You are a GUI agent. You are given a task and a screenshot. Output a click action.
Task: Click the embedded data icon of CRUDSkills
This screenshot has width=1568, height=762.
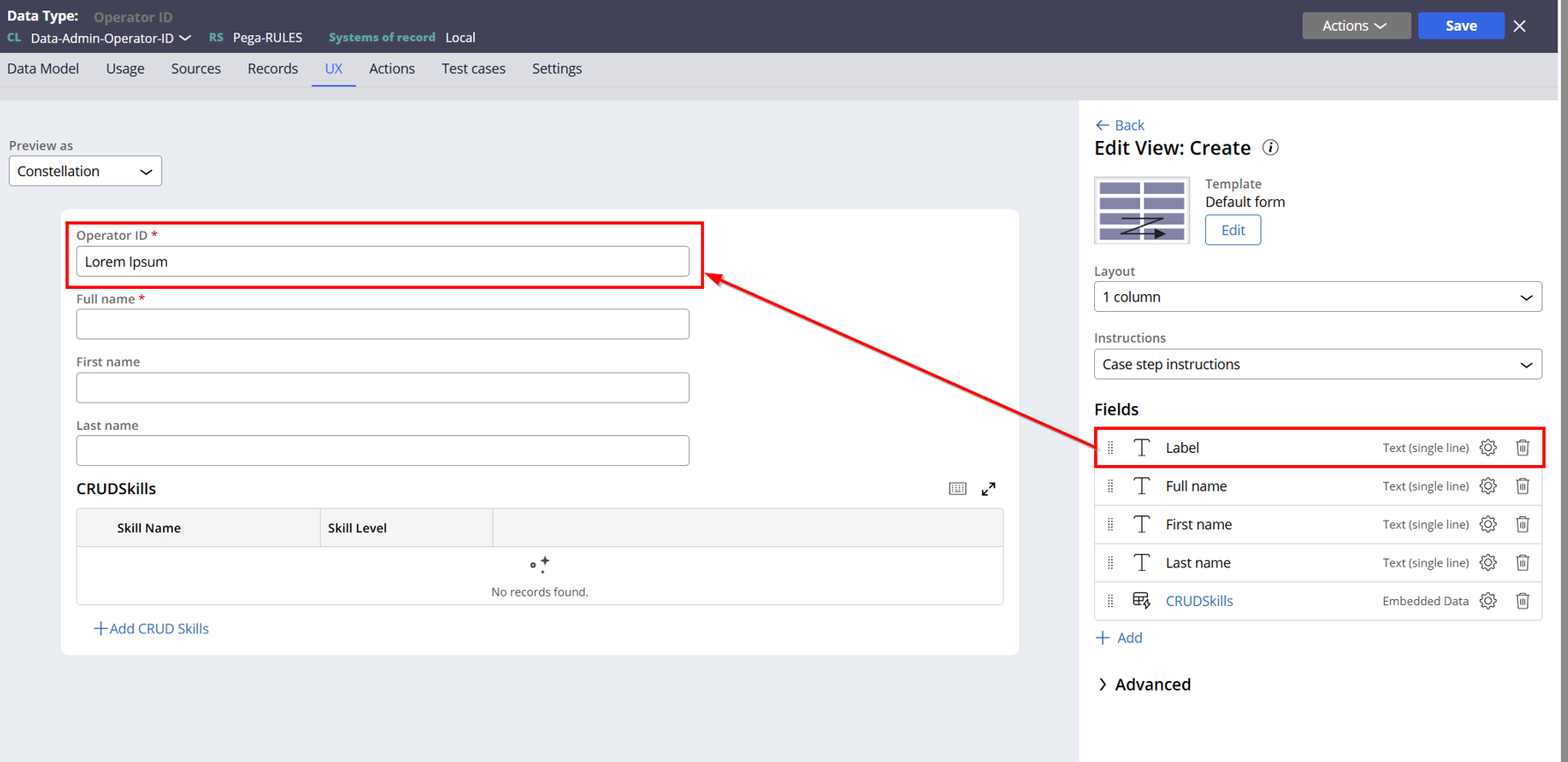click(x=1142, y=601)
